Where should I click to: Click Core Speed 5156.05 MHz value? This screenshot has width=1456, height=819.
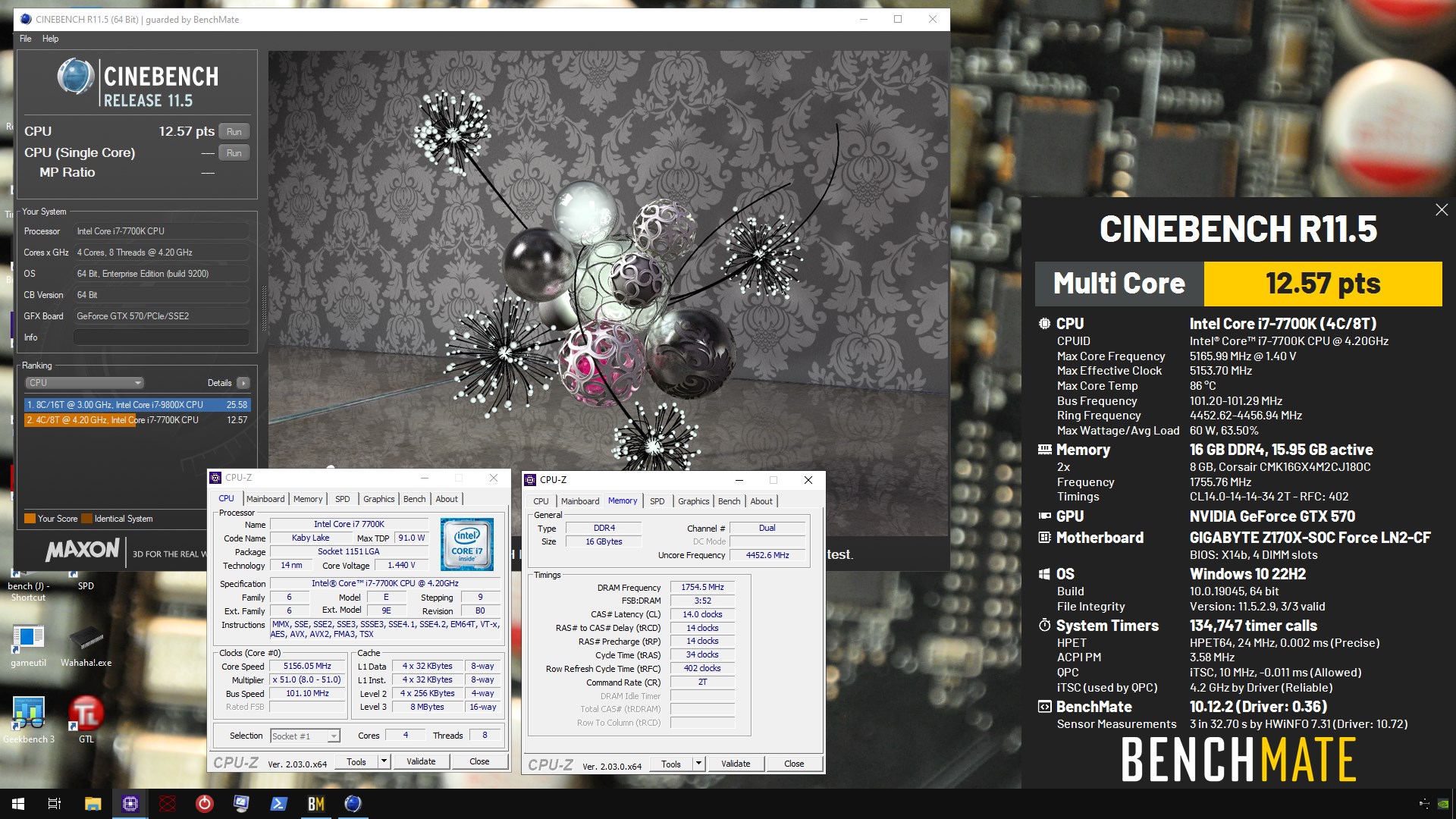[x=307, y=666]
